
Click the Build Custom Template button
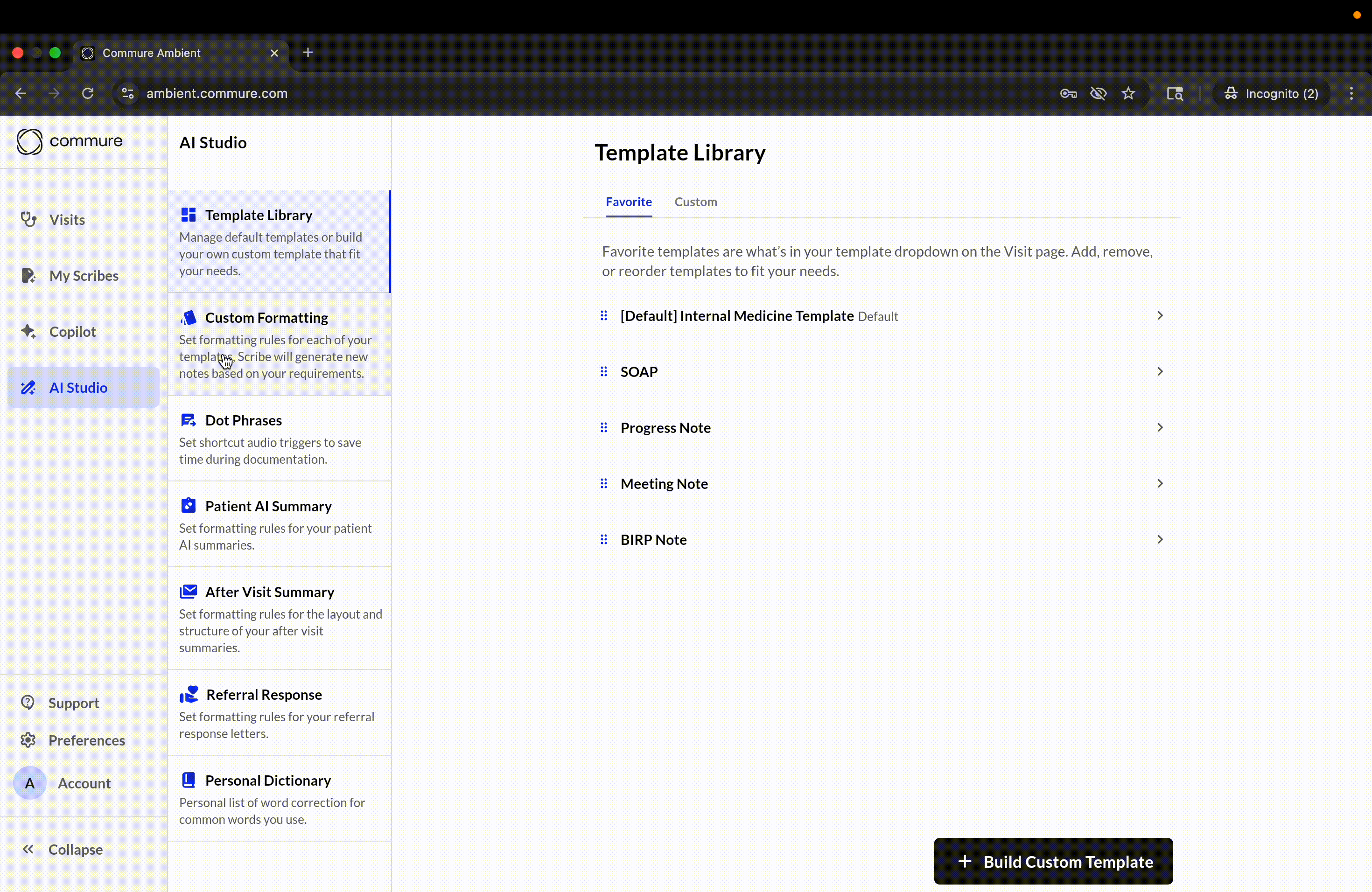click(x=1053, y=861)
